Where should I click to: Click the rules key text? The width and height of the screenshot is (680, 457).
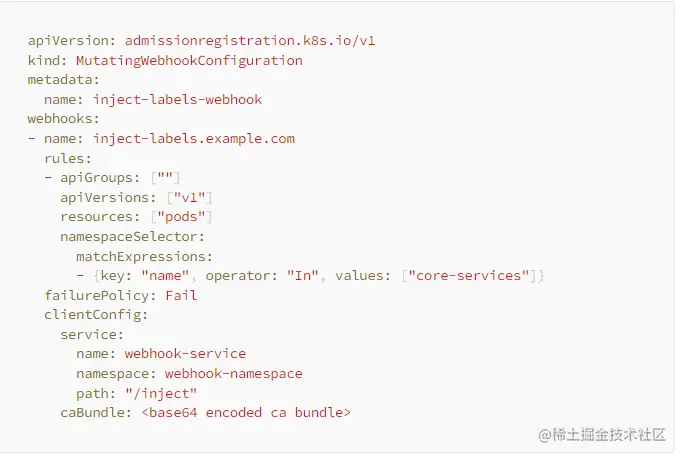coord(68,158)
